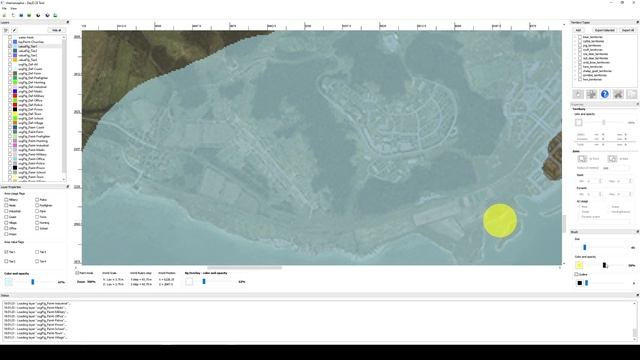Click the first icon in the top toolbar
Viewport: 640px width, 360px height.
pyautogui.click(x=4, y=15)
